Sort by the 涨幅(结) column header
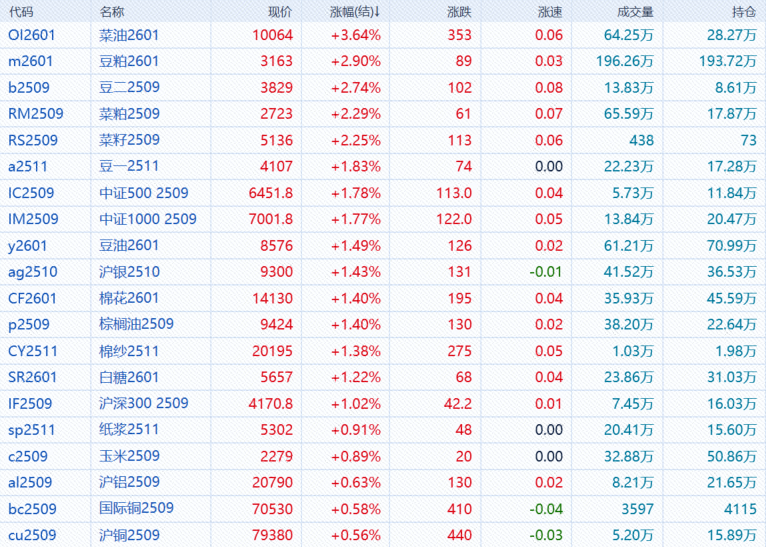Image resolution: width=766 pixels, height=547 pixels. tap(354, 12)
